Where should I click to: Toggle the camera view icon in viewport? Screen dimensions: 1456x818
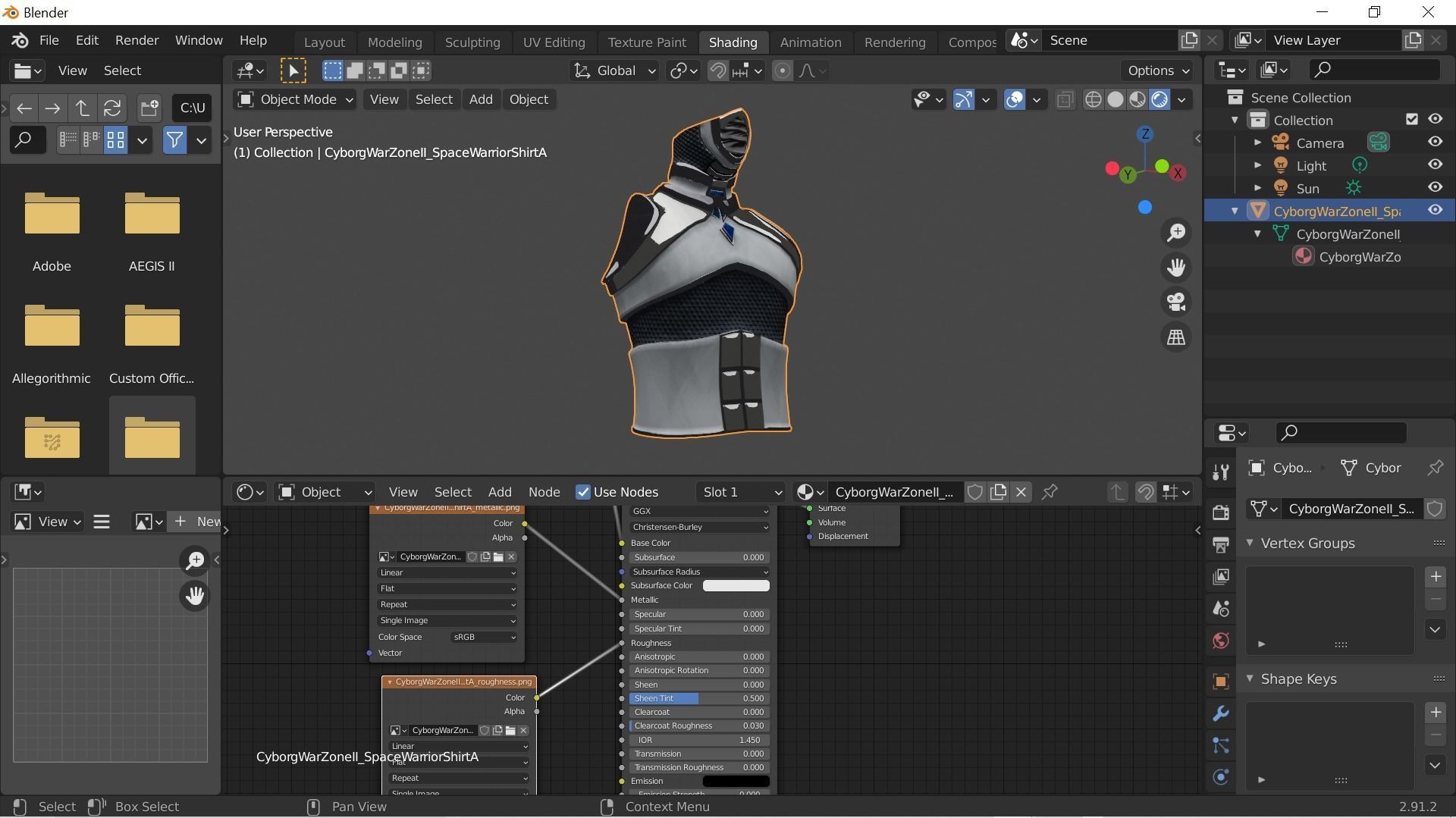[x=1176, y=302]
